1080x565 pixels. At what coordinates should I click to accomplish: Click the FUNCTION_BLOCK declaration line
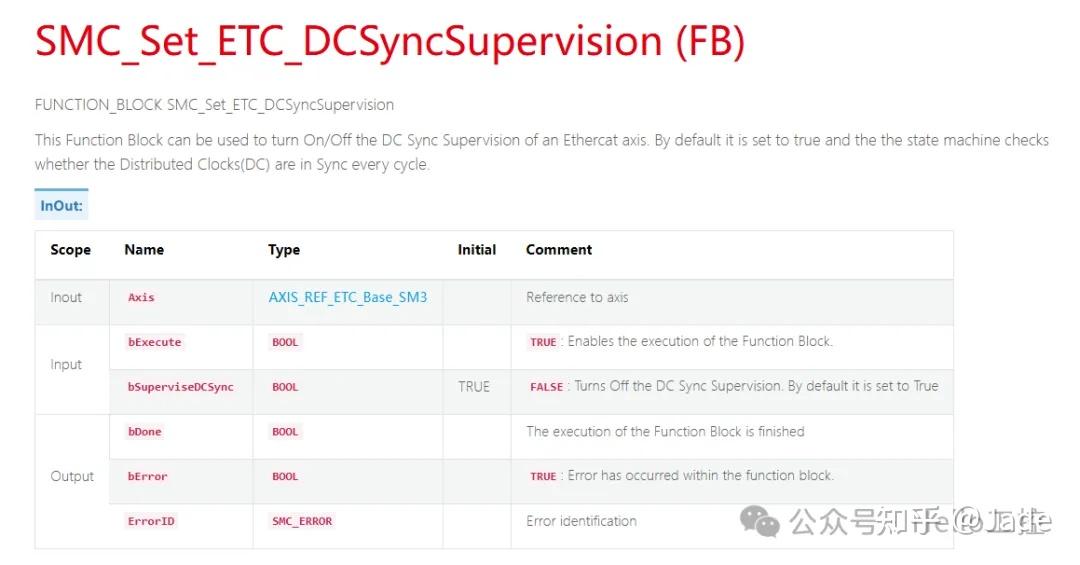pos(214,105)
